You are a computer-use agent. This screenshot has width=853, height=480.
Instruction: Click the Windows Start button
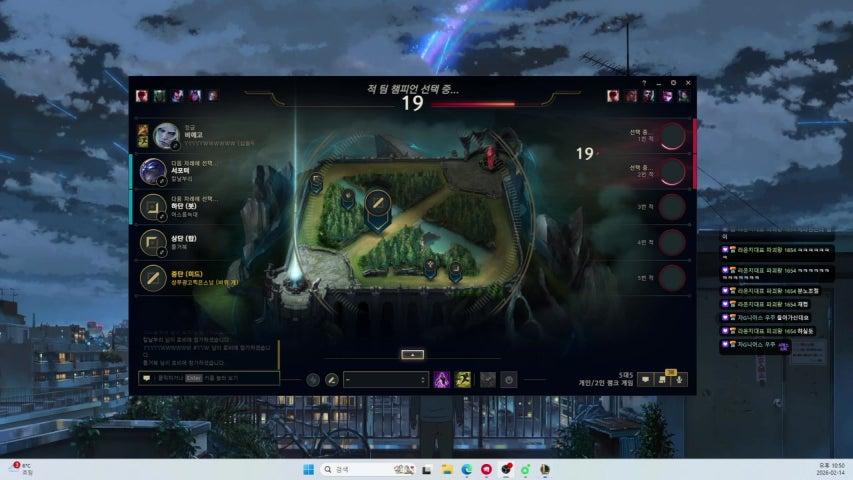pyautogui.click(x=308, y=469)
